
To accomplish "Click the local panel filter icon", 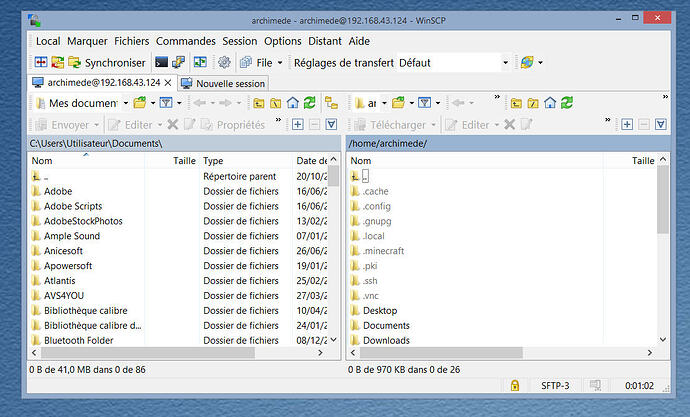I will pos(166,103).
